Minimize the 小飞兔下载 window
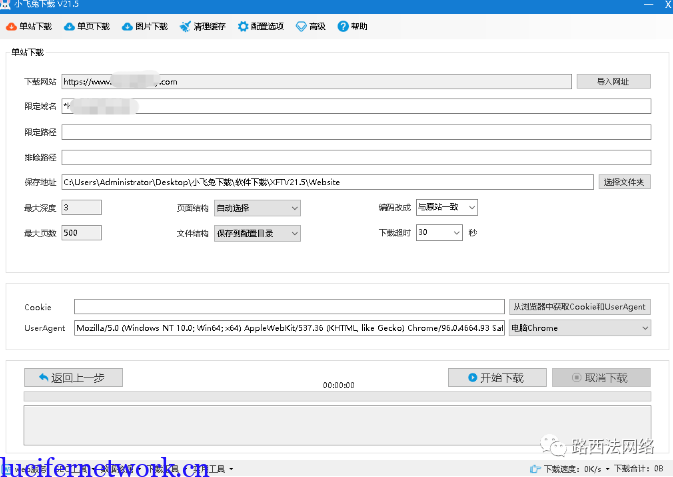This screenshot has height=477, width=673. (649, 4)
